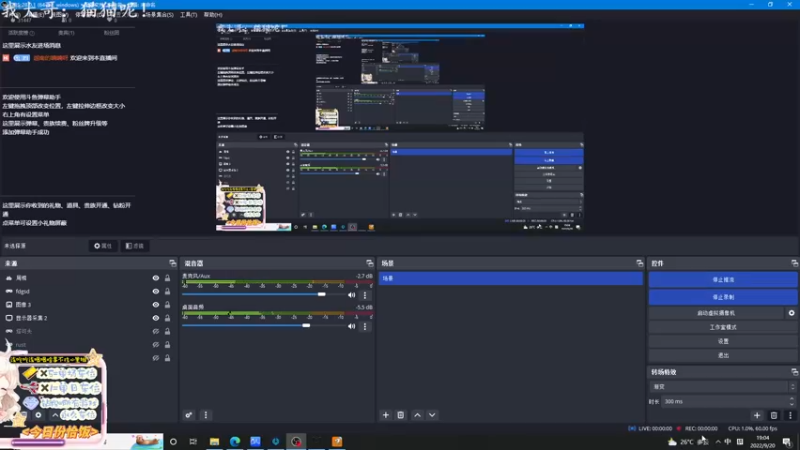The image size is (800, 450).
Task: Toggle lock on rust source
Action: point(167,344)
